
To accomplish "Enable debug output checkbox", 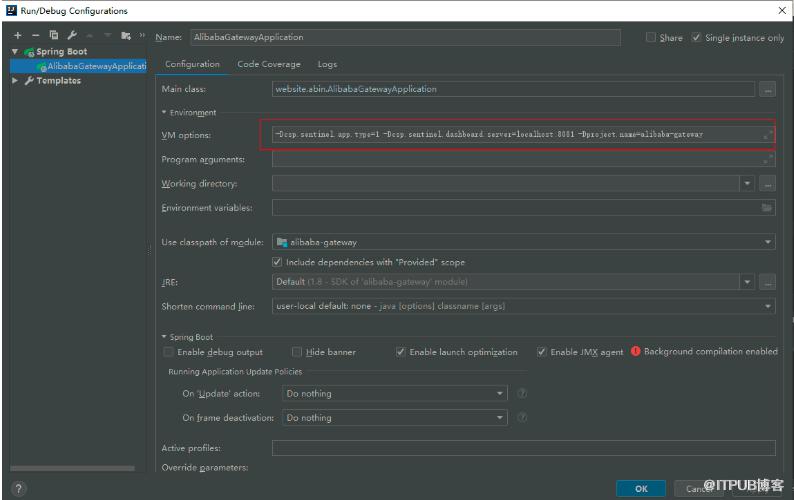I will tap(168, 352).
